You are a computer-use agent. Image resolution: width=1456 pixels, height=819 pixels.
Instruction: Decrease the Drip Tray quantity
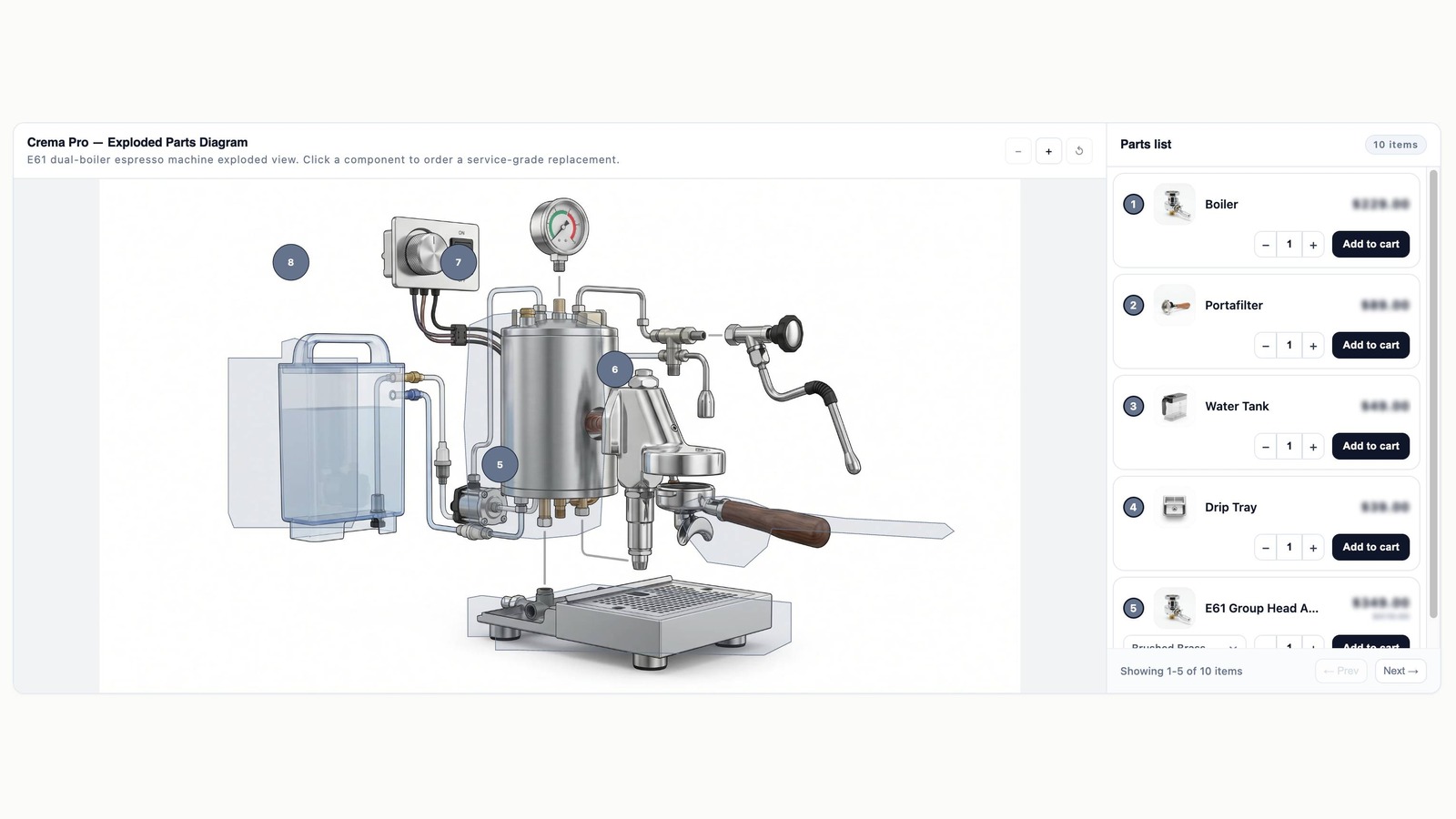pos(1266,548)
